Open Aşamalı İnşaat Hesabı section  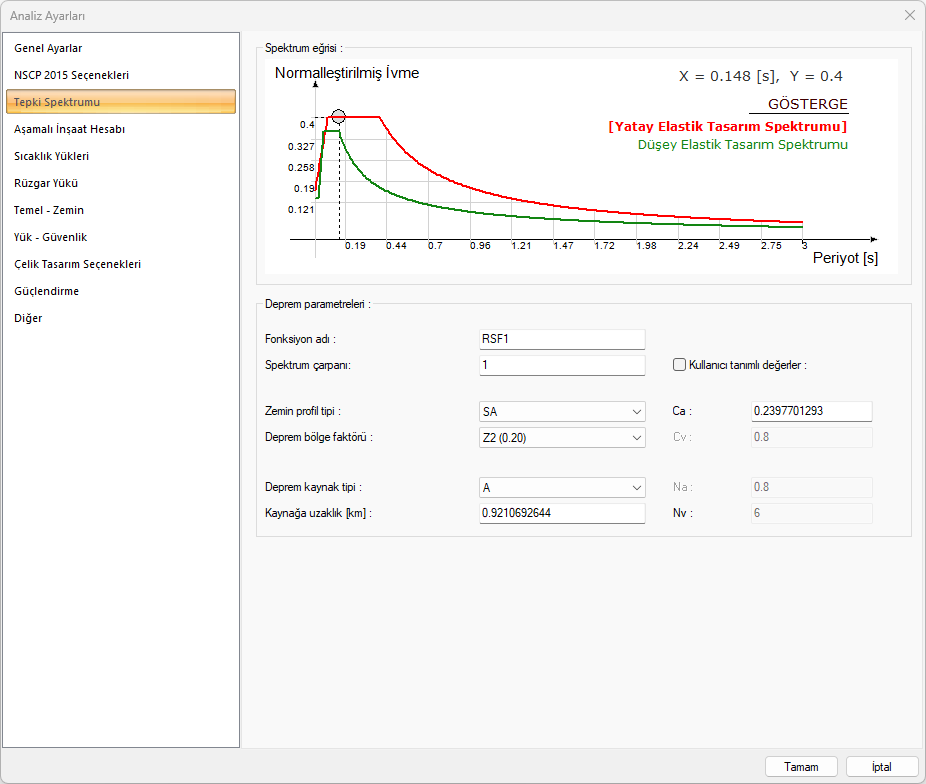tap(69, 129)
